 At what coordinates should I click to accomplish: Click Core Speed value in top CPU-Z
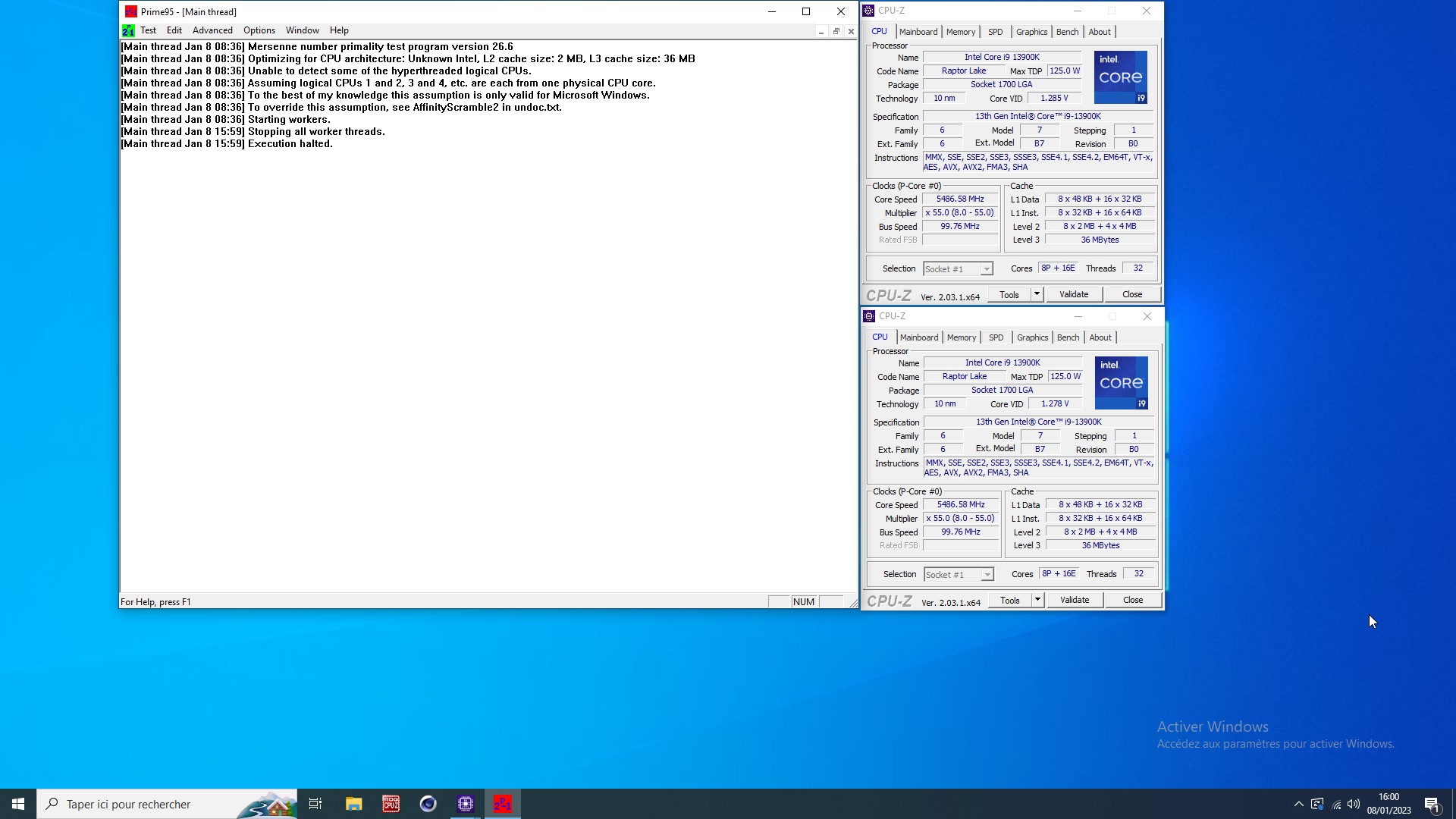pyautogui.click(x=960, y=199)
